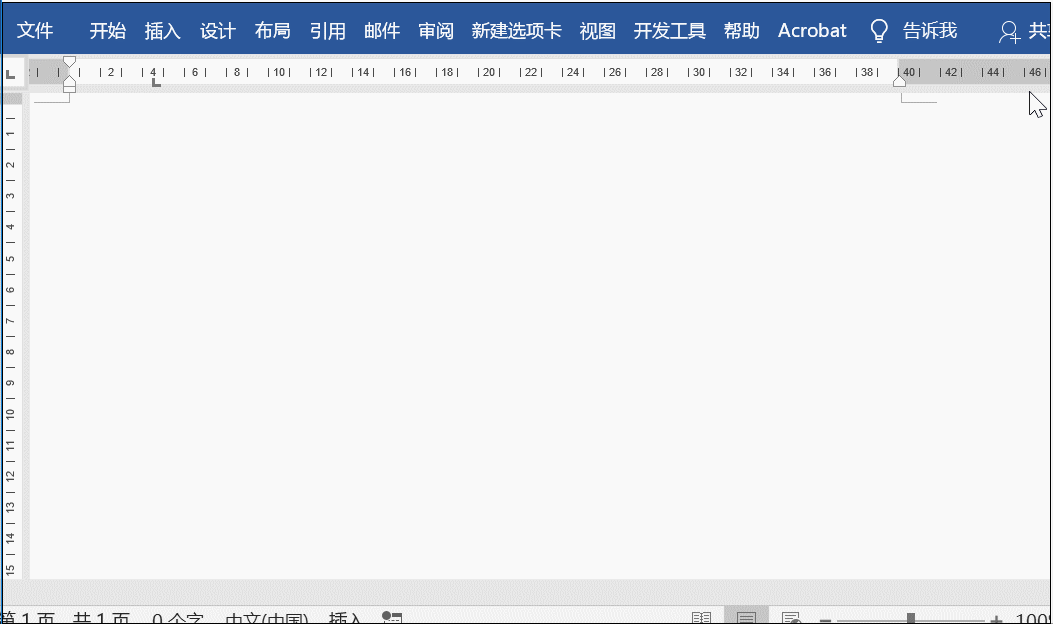This screenshot has width=1053, height=624.
Task: Click the tab stop selector on the ruler corner
Action: (10, 73)
